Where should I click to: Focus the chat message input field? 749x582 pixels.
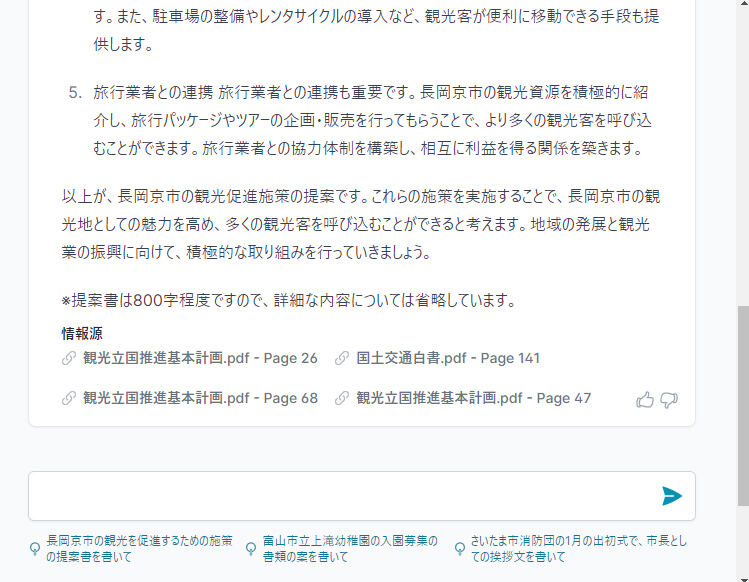pos(362,496)
